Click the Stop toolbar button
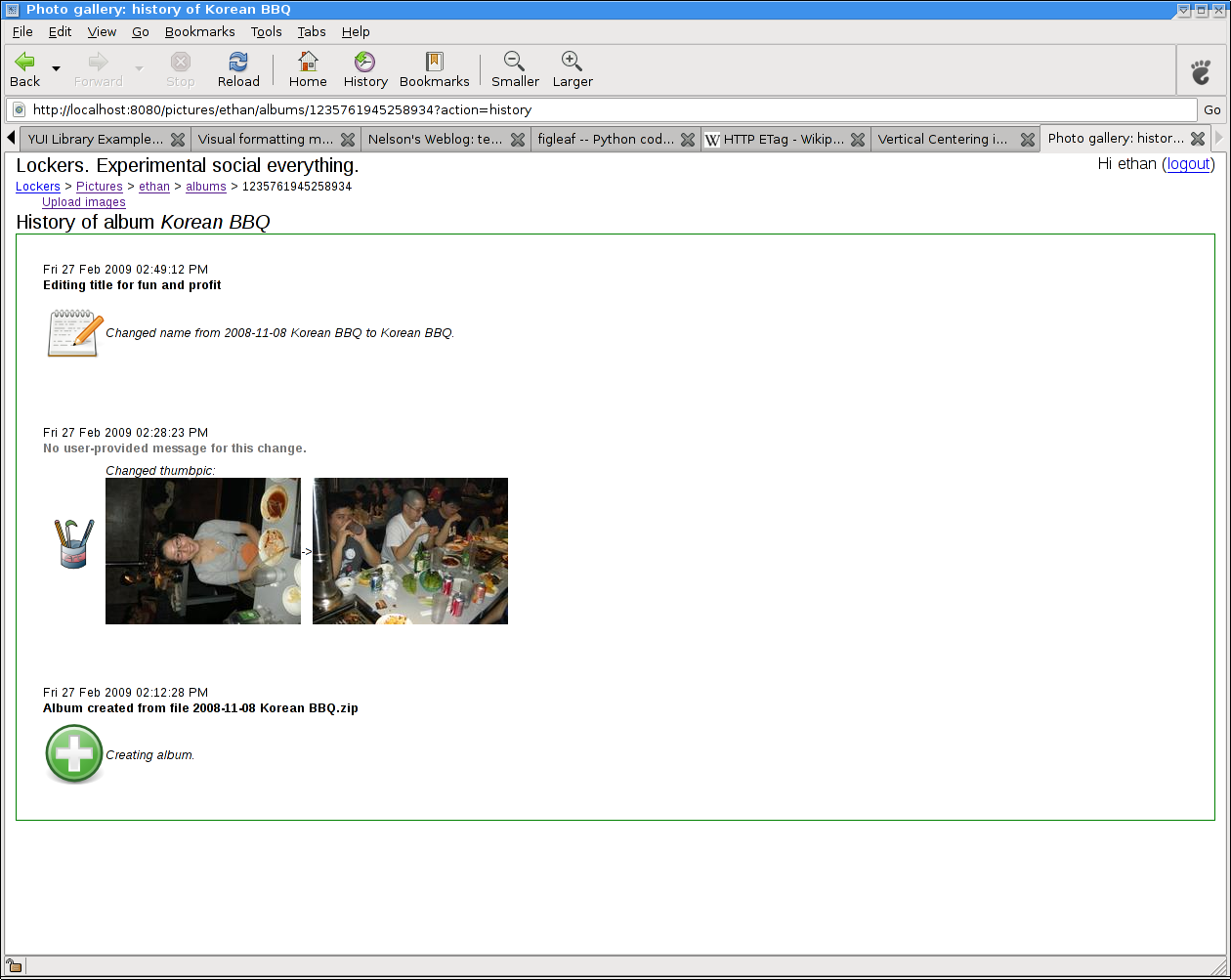The image size is (1231, 980). click(181, 69)
